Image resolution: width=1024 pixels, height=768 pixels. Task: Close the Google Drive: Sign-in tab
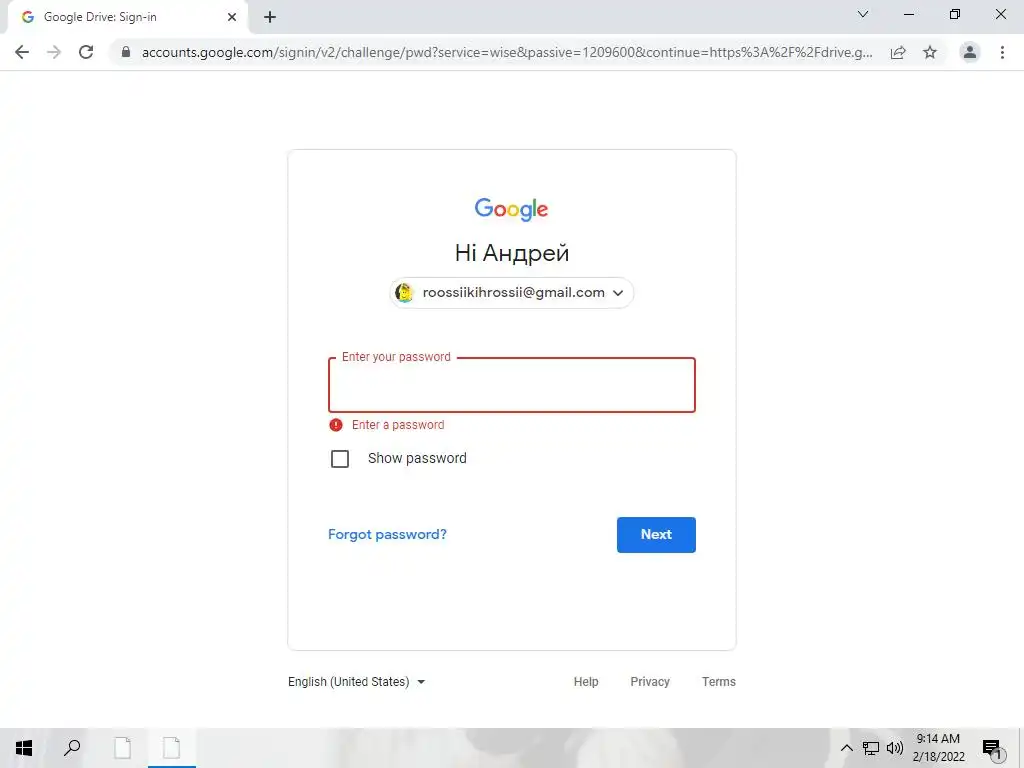pos(232,17)
